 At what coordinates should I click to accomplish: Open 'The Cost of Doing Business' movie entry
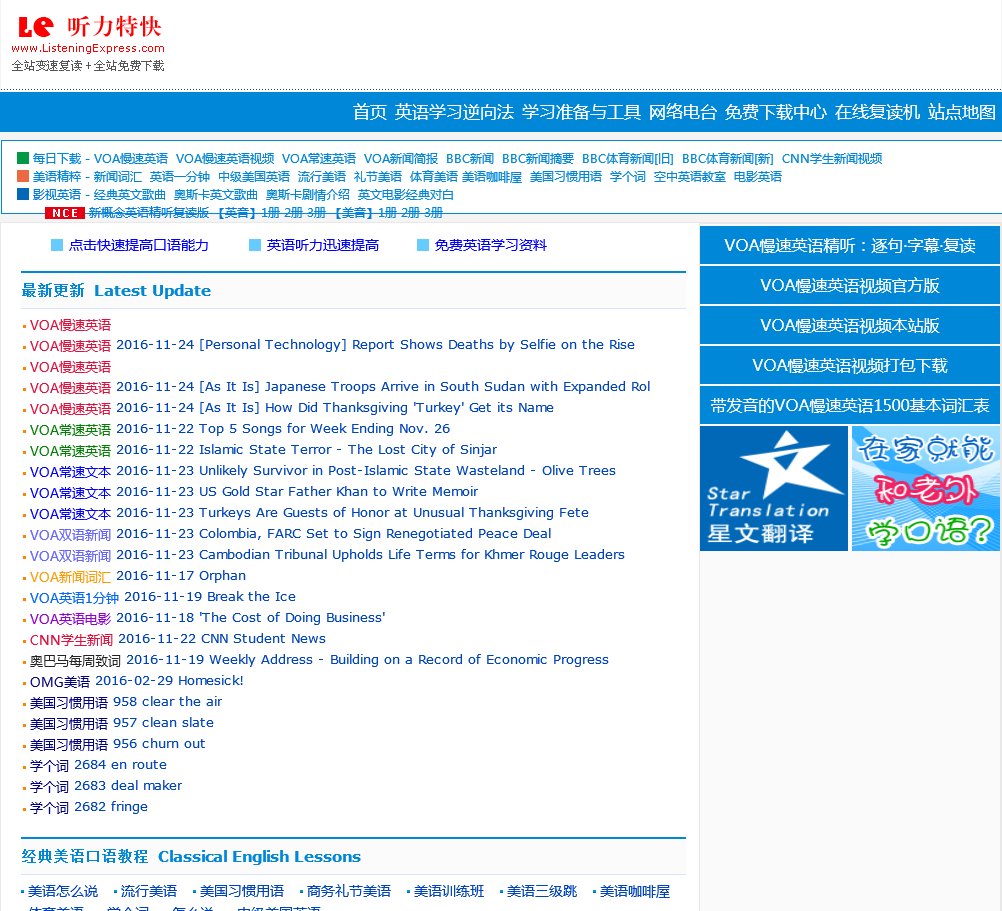coord(250,618)
